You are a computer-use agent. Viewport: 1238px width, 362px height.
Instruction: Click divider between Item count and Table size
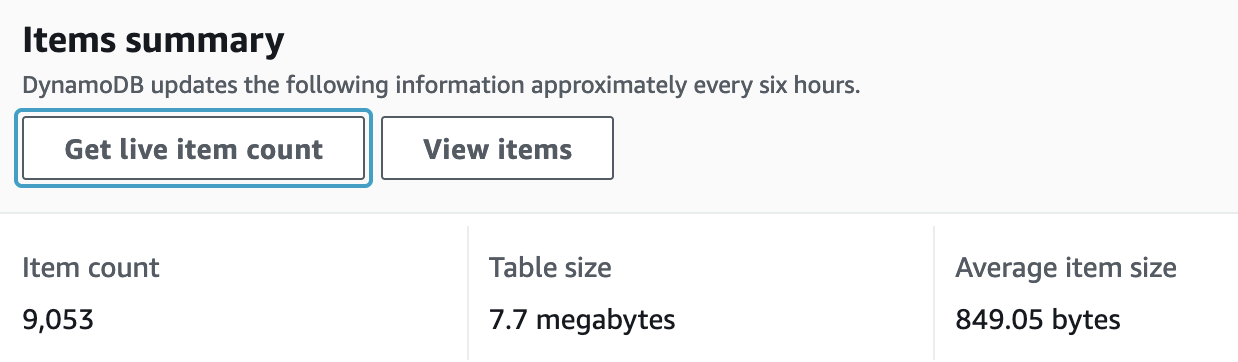coord(468,292)
